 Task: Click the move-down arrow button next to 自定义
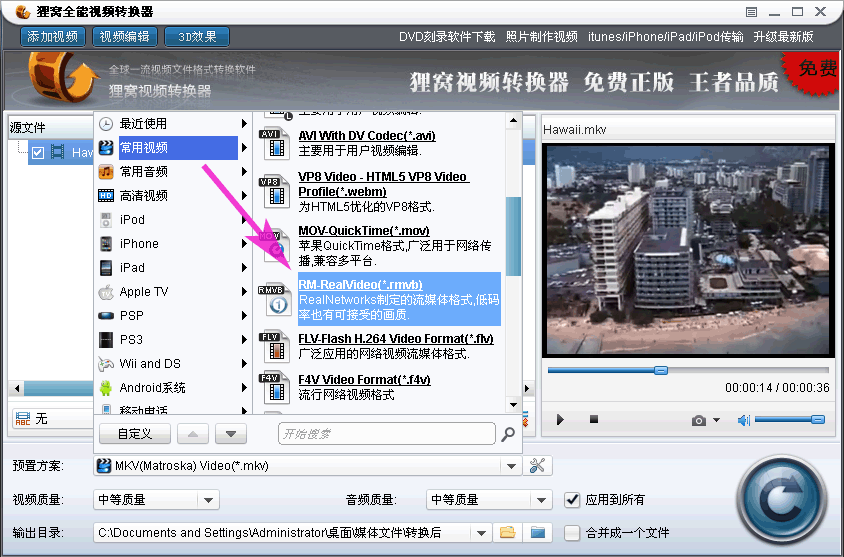coord(231,434)
